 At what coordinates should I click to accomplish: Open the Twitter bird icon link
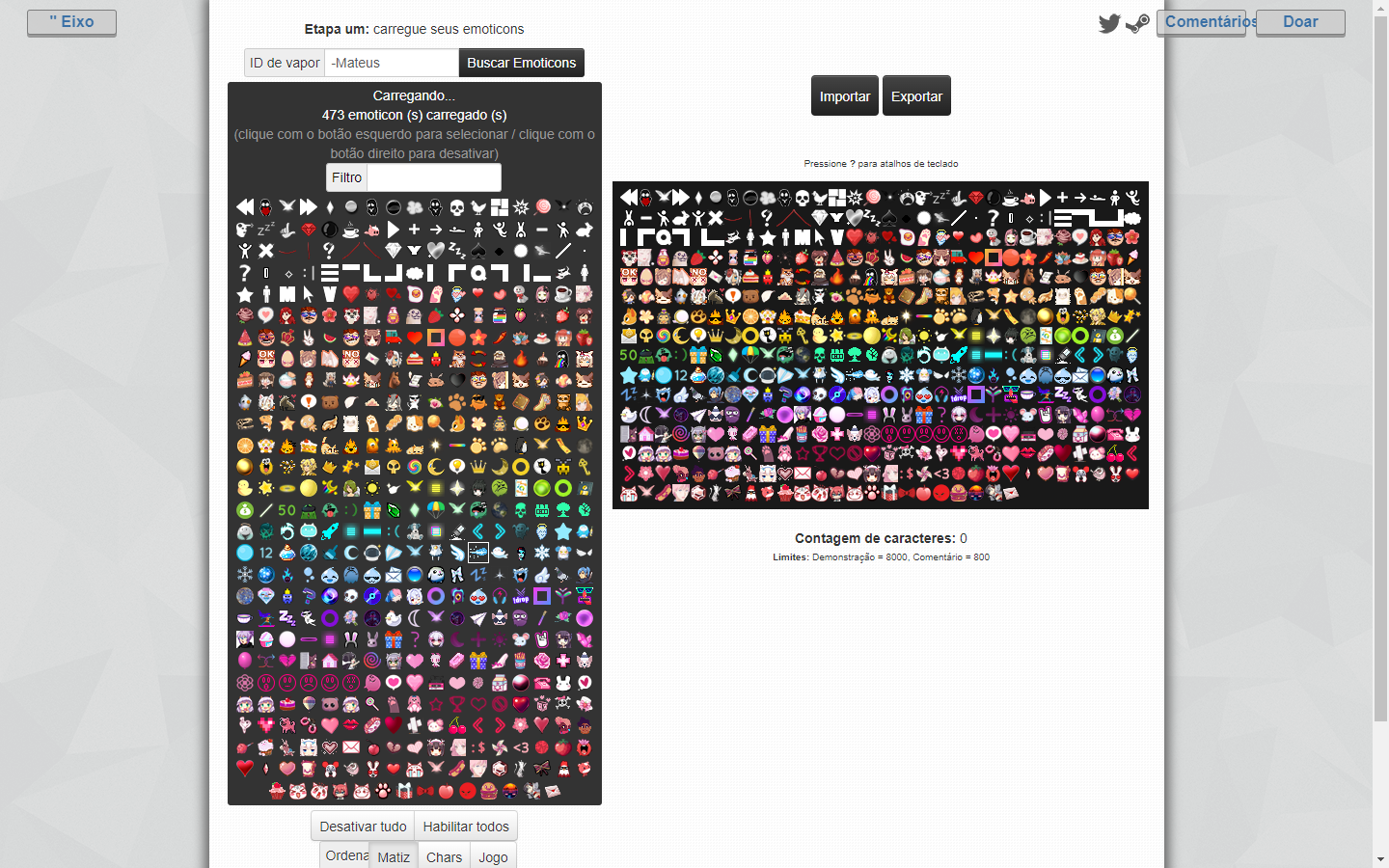click(x=1109, y=23)
